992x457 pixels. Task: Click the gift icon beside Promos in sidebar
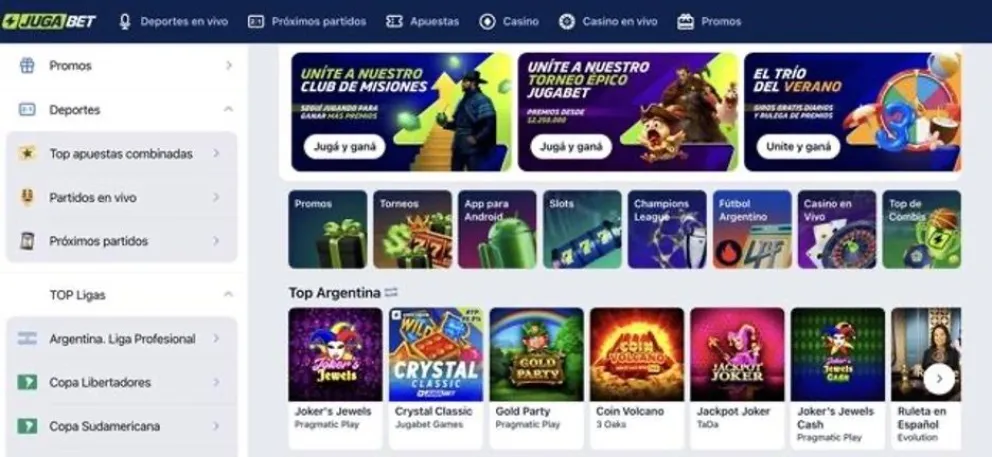27,65
